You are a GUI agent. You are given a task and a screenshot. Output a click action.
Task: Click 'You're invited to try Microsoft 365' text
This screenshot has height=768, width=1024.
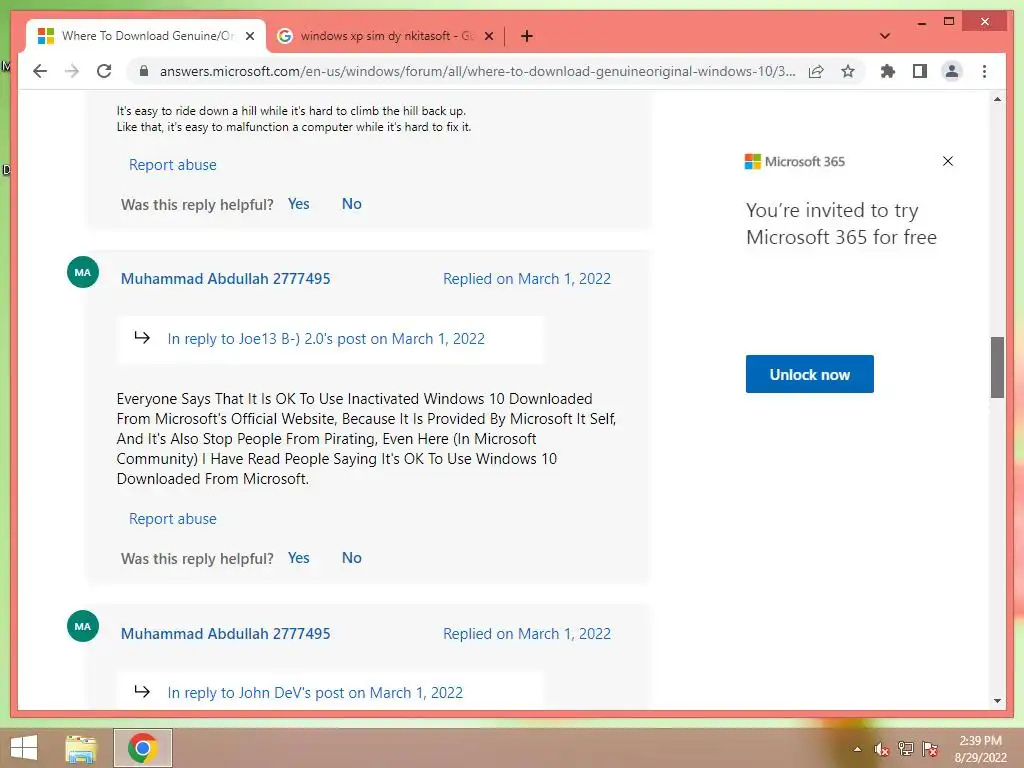841,223
